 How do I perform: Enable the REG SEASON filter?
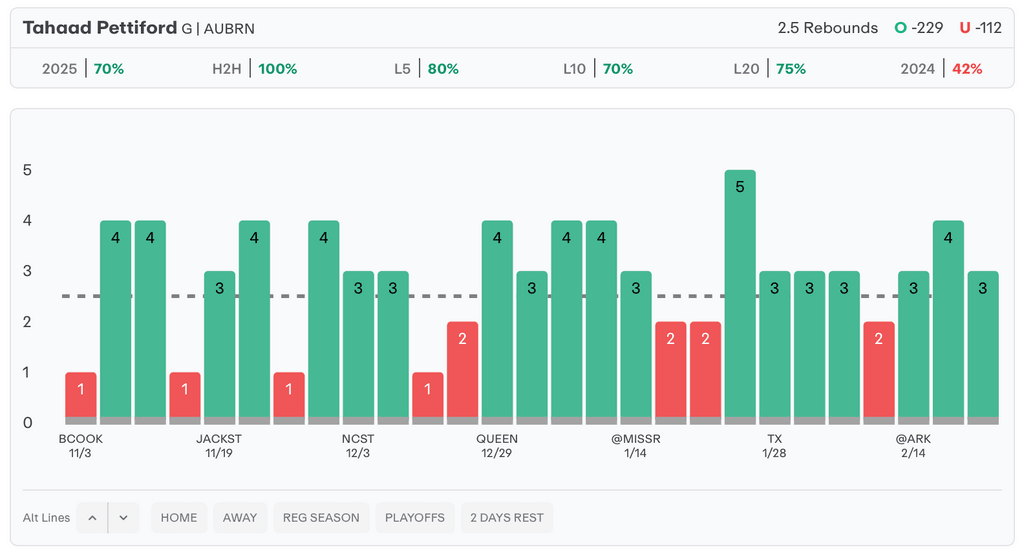[x=321, y=518]
